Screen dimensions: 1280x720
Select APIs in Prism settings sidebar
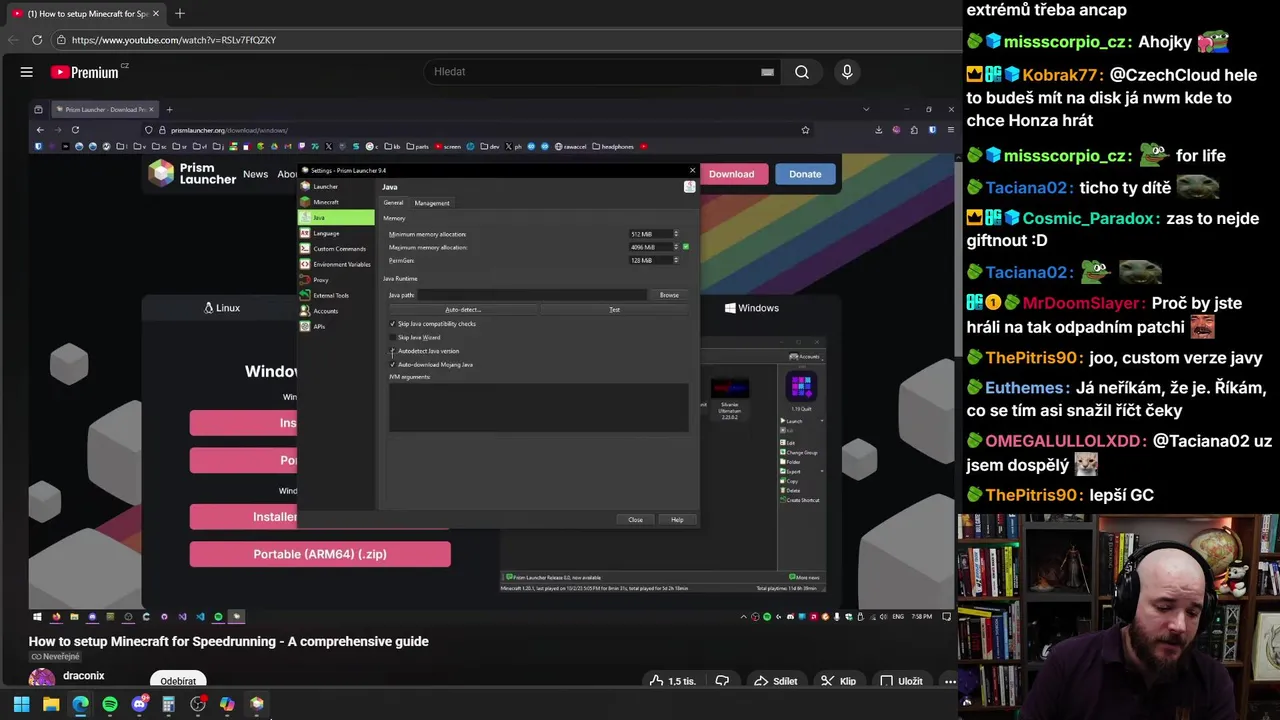337,326
